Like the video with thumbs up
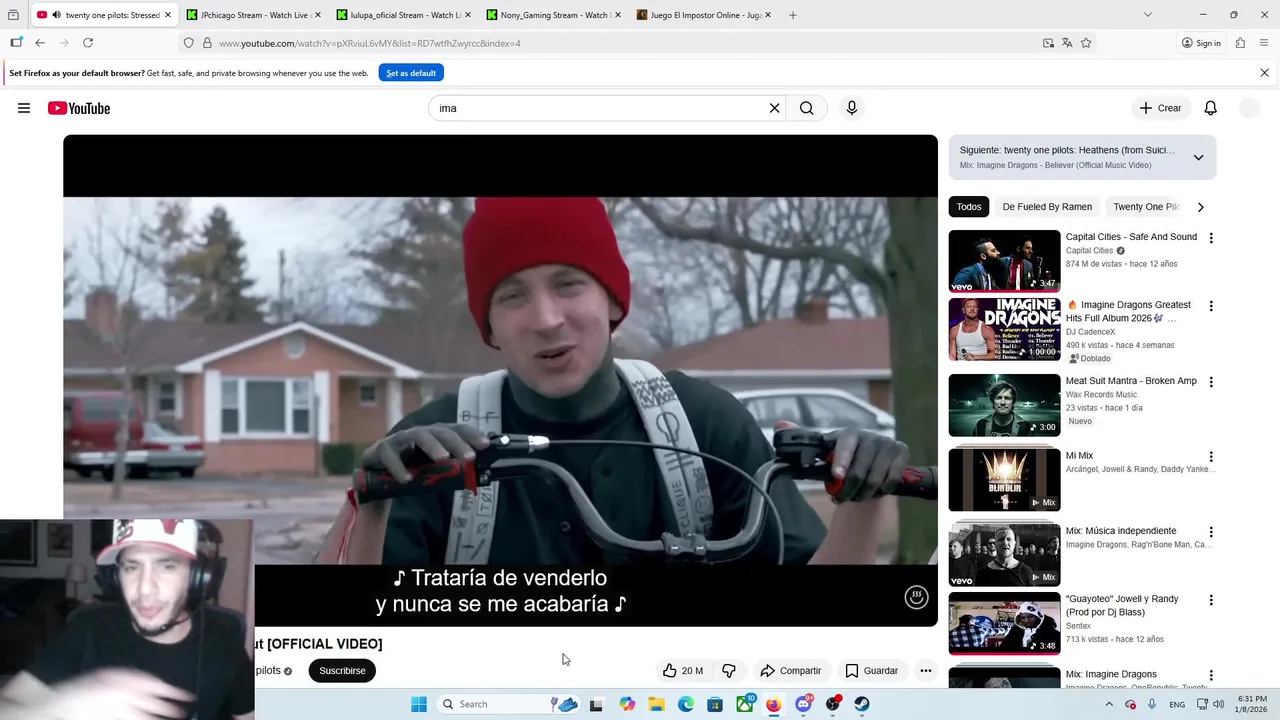1280x720 pixels. 681,671
